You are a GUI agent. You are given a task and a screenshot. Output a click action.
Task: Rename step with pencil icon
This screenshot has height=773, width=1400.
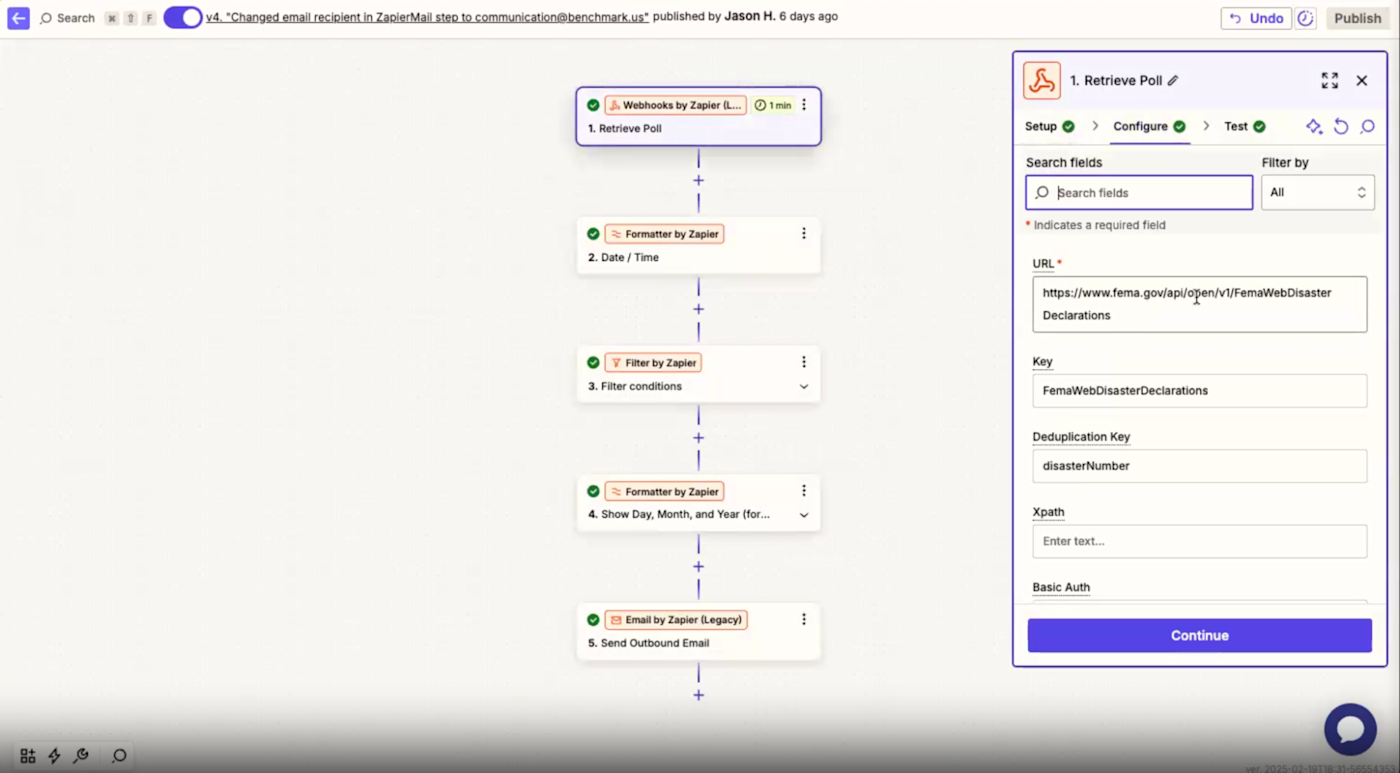tap(1173, 81)
